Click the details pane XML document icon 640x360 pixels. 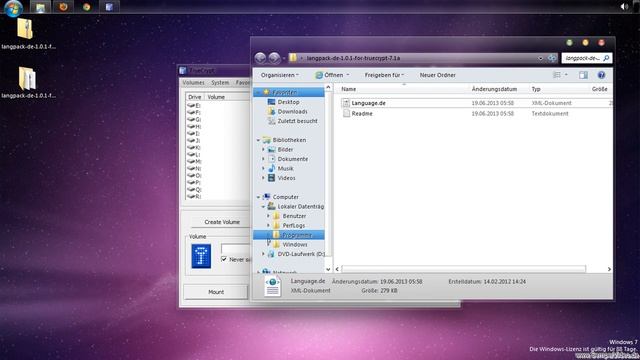[272, 286]
